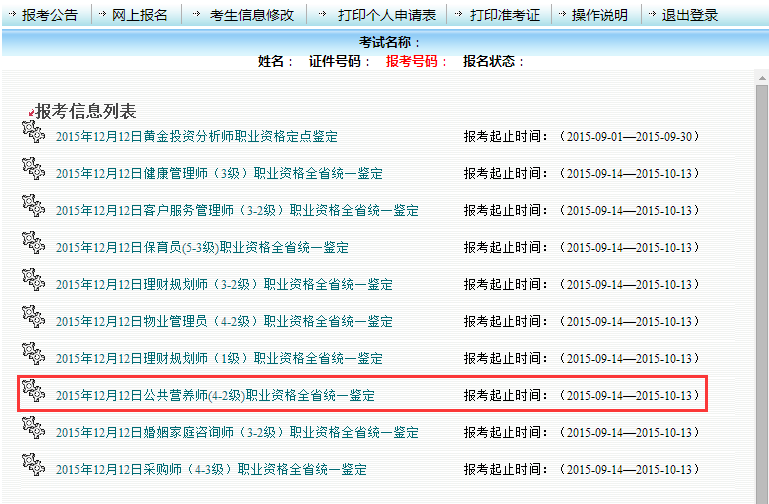Click the icon beside 婚姻家庭咨询师 exam entry
This screenshot has width=769, height=504.
33,430
